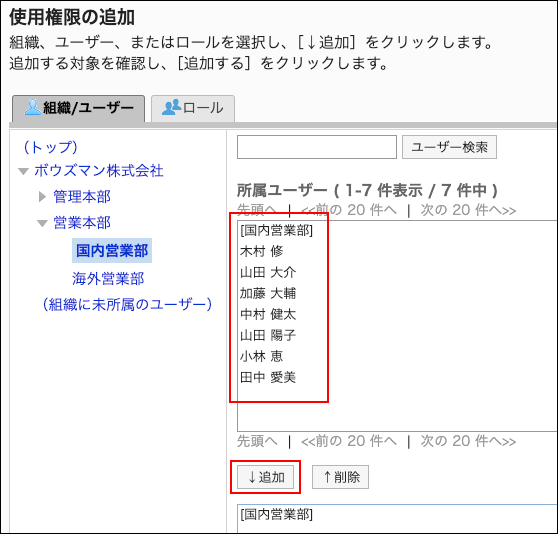Open (組織に未所属のユーザー) link

tap(127, 304)
